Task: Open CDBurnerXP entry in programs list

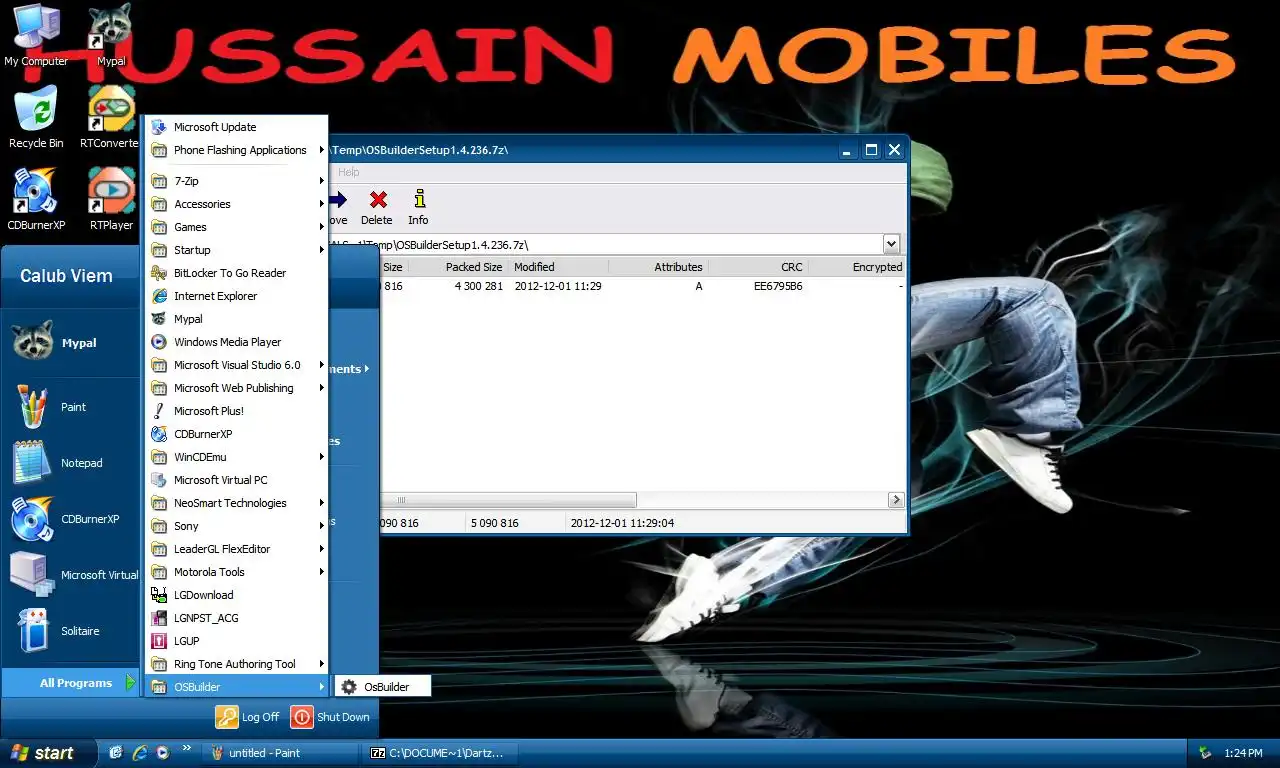Action: 237,434
